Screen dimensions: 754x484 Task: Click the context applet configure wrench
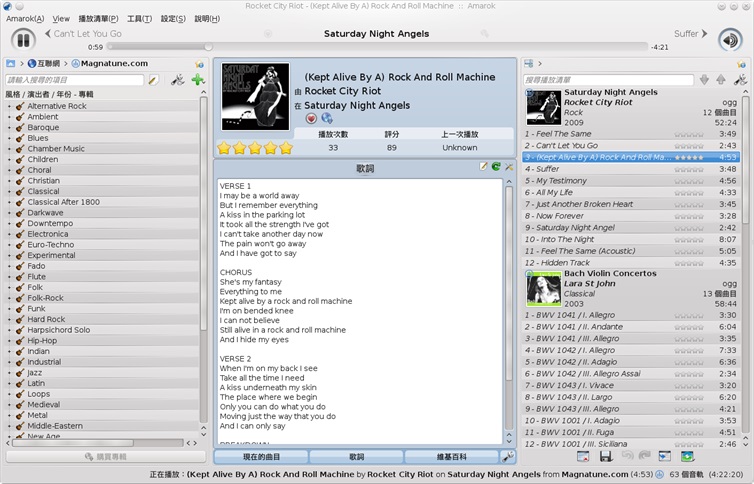[x=508, y=457]
